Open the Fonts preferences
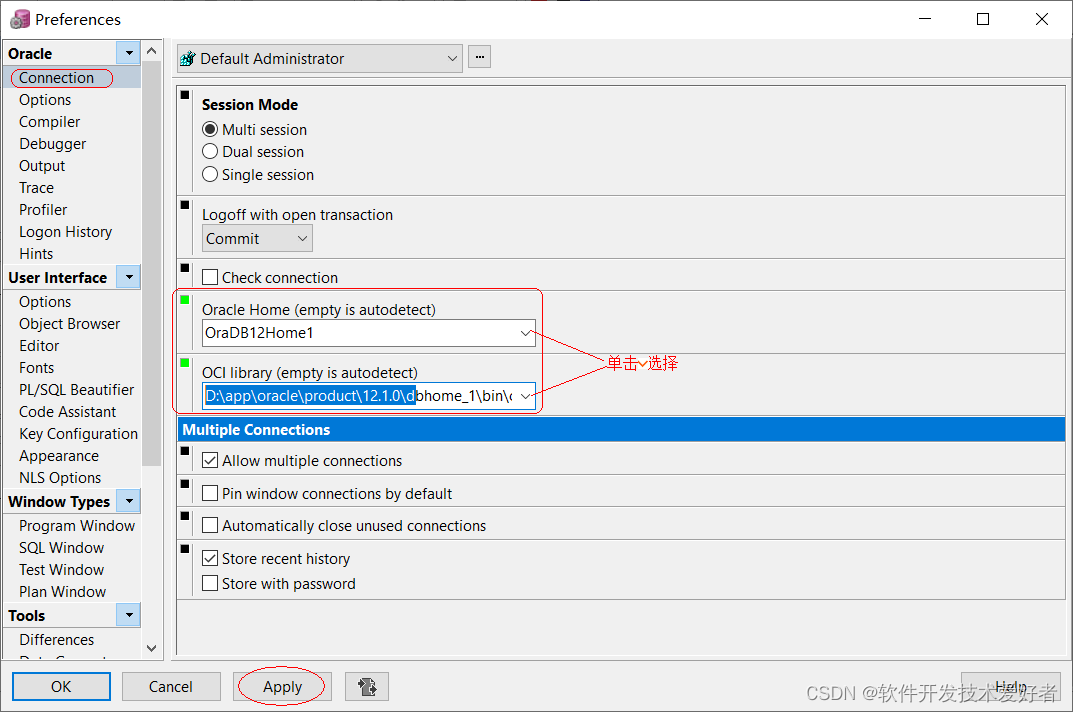The height and width of the screenshot is (712, 1073). pyautogui.click(x=36, y=368)
